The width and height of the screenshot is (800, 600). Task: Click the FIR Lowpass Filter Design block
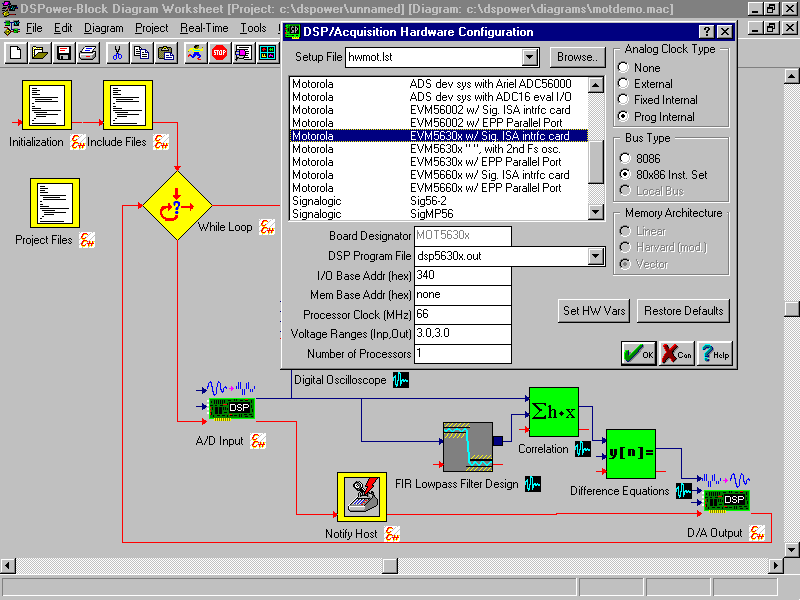coord(468,447)
